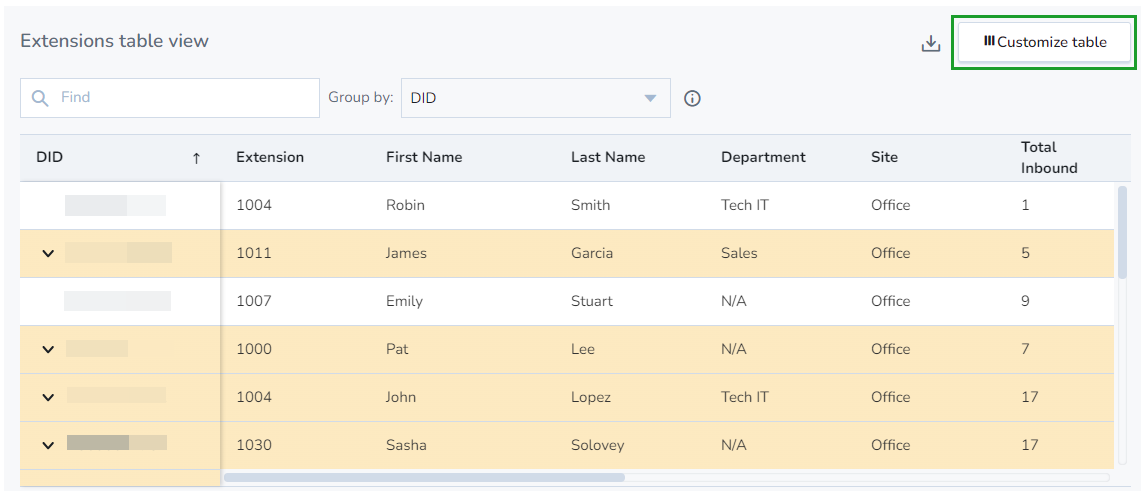
Task: Click the vertical scrollbar thumb
Action: click(x=1121, y=231)
